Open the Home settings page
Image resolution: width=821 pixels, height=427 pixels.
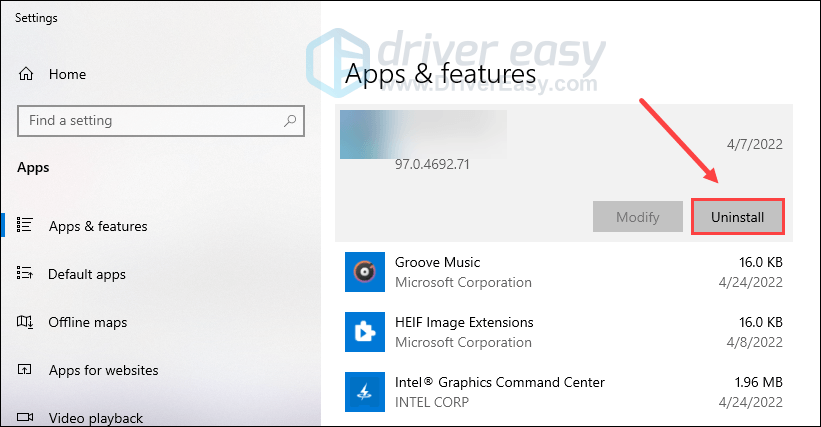(67, 74)
